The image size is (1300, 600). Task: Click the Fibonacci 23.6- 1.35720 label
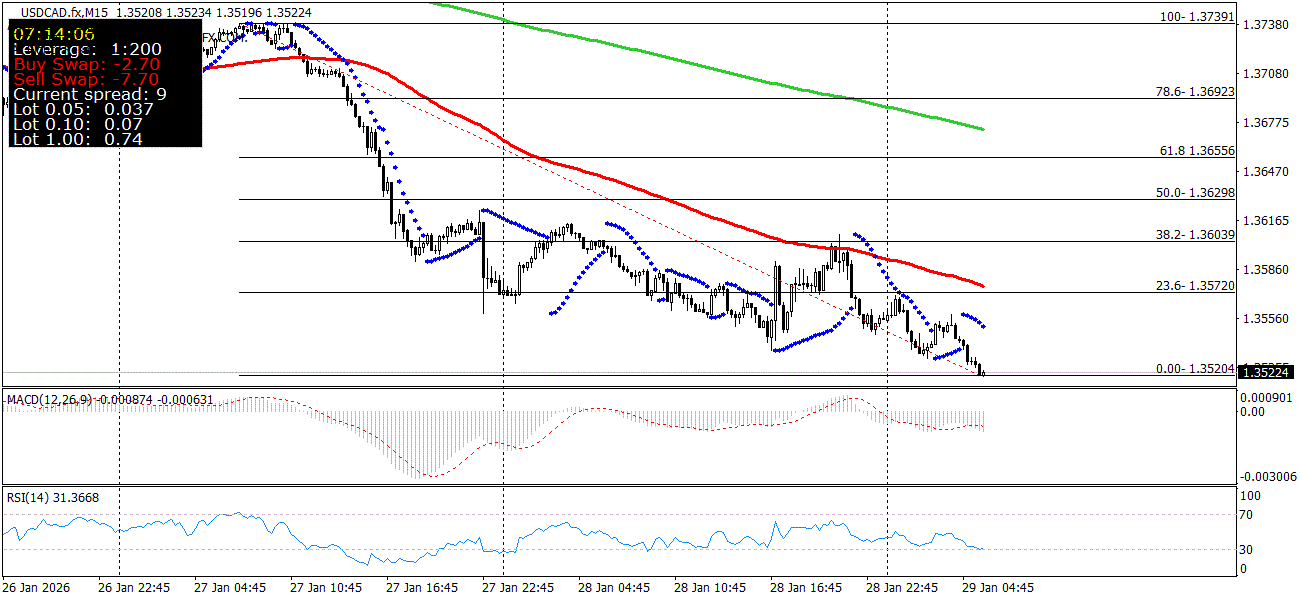click(x=1195, y=286)
